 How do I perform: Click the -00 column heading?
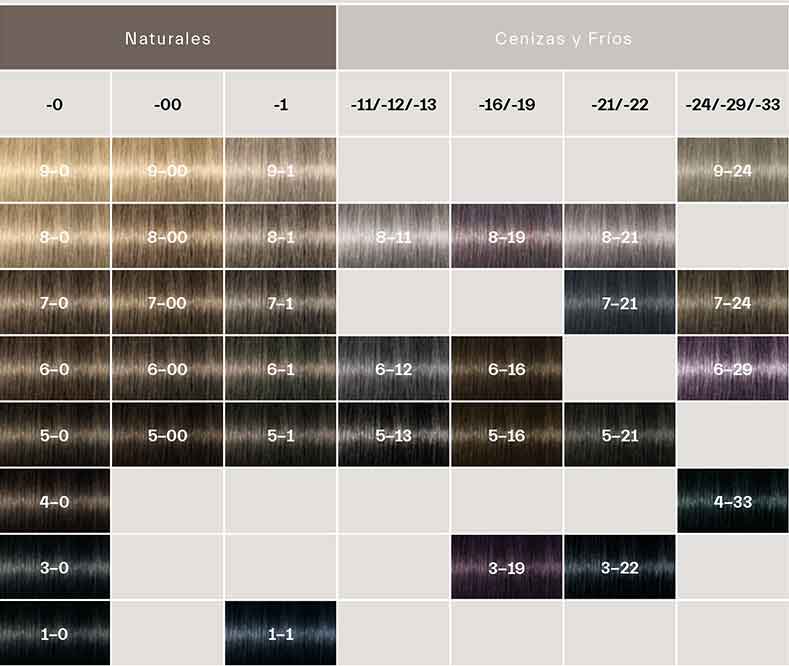168,104
